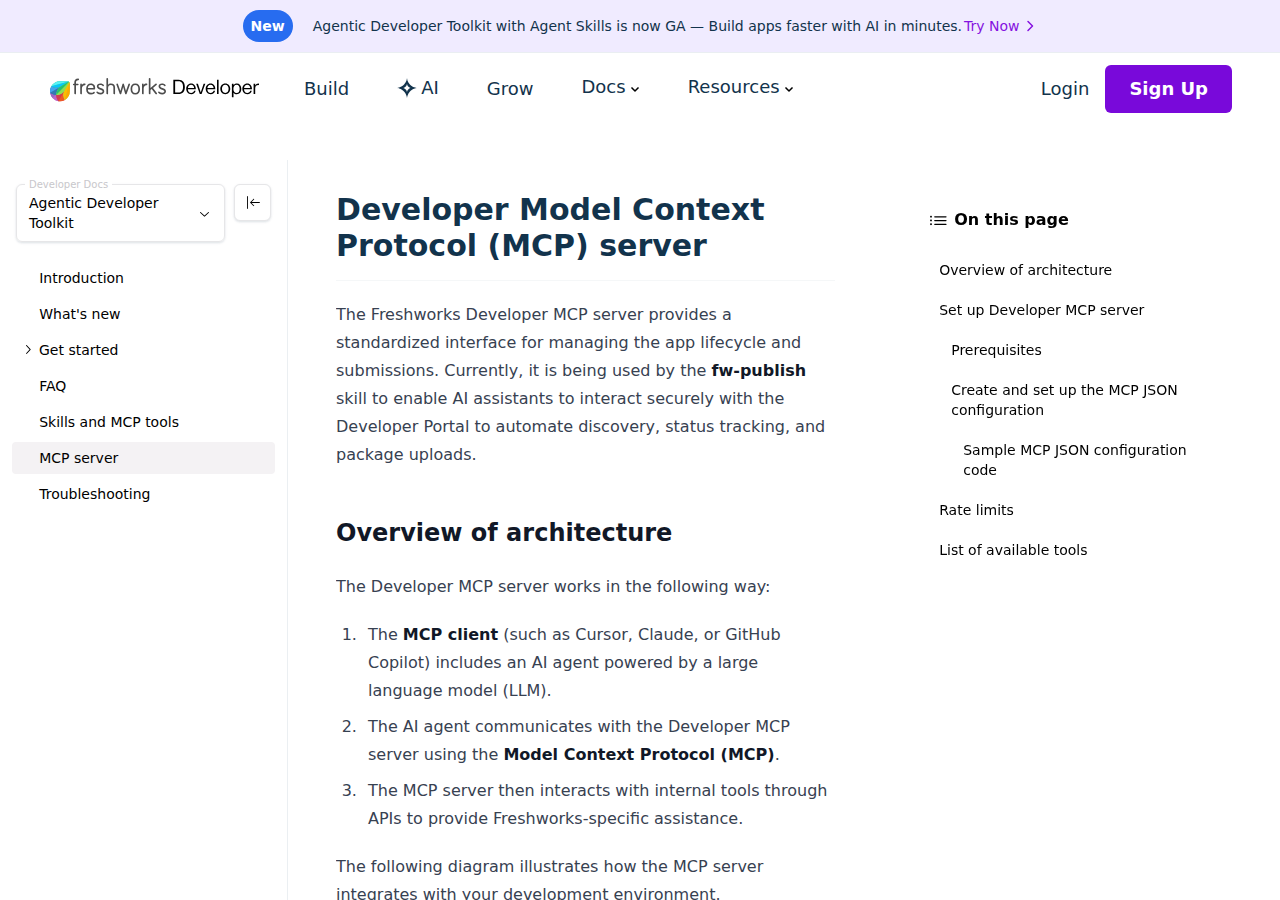Jump to Overview of architecture section

click(x=1025, y=270)
